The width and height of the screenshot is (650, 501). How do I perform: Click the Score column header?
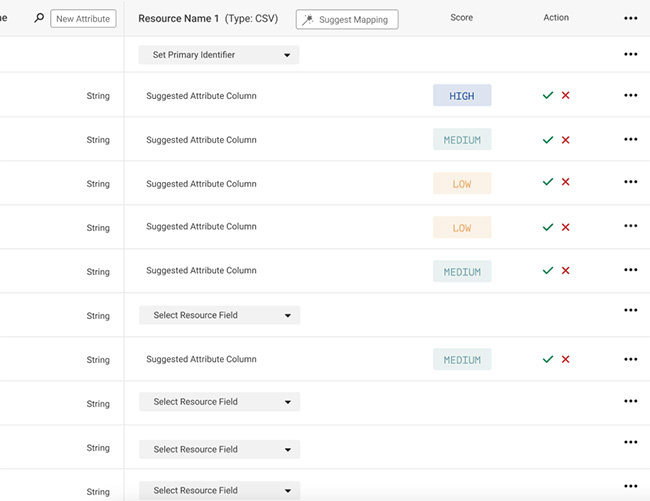click(461, 17)
